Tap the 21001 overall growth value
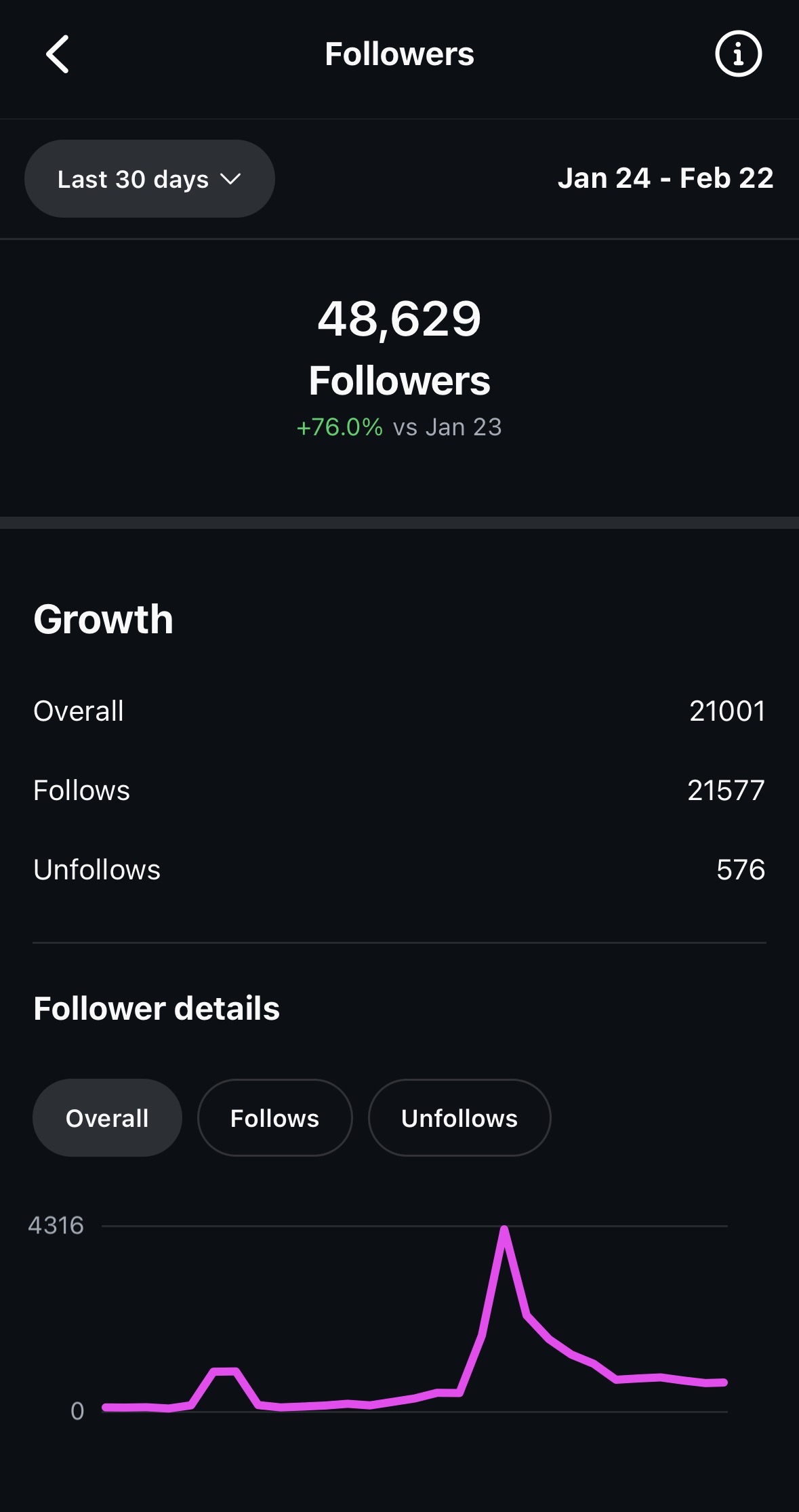This screenshot has width=799, height=1512. pos(727,711)
